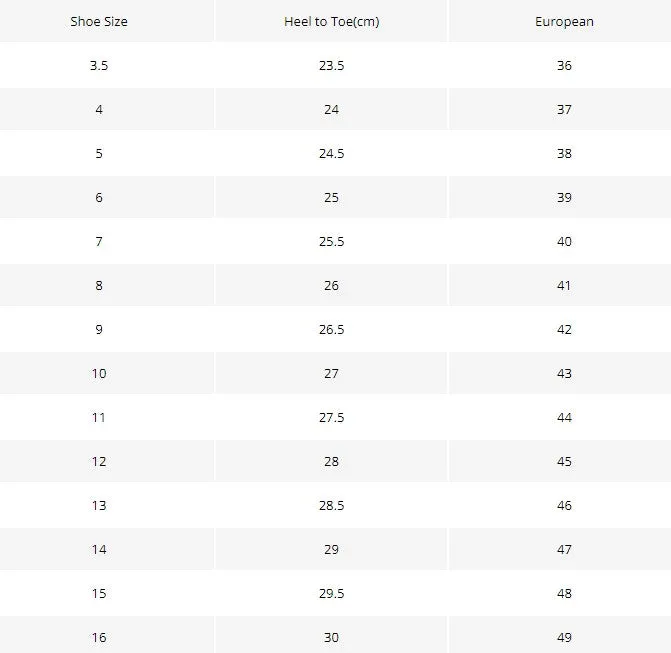Click shoe size 9 cell
The height and width of the screenshot is (653, 671).
[99, 329]
